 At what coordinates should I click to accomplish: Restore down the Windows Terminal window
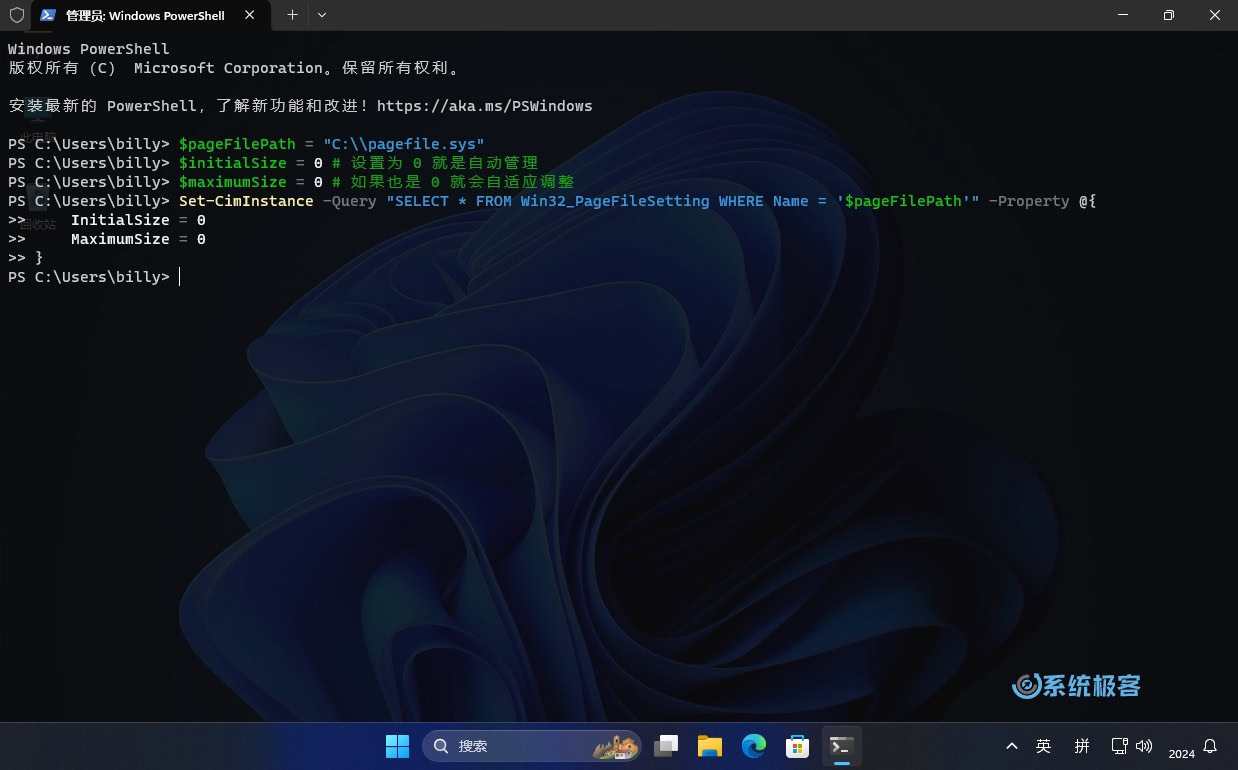click(1168, 15)
